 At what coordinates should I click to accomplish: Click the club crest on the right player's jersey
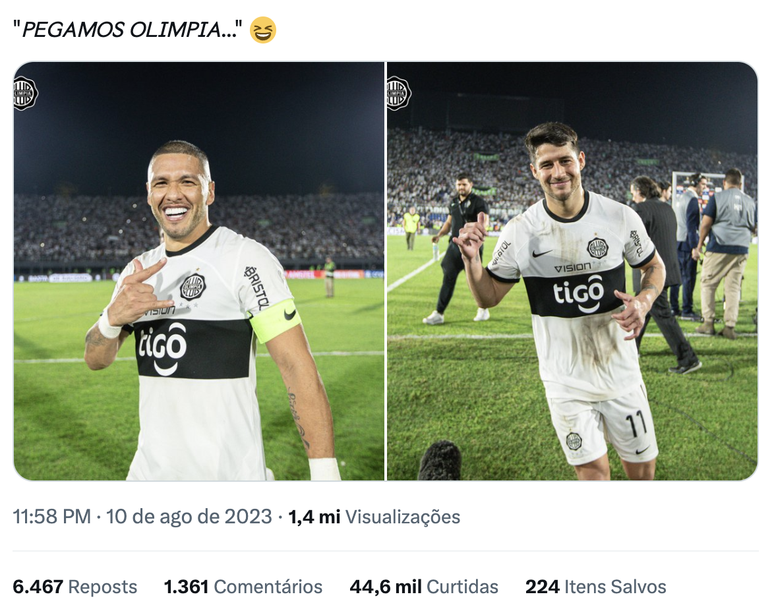[597, 248]
